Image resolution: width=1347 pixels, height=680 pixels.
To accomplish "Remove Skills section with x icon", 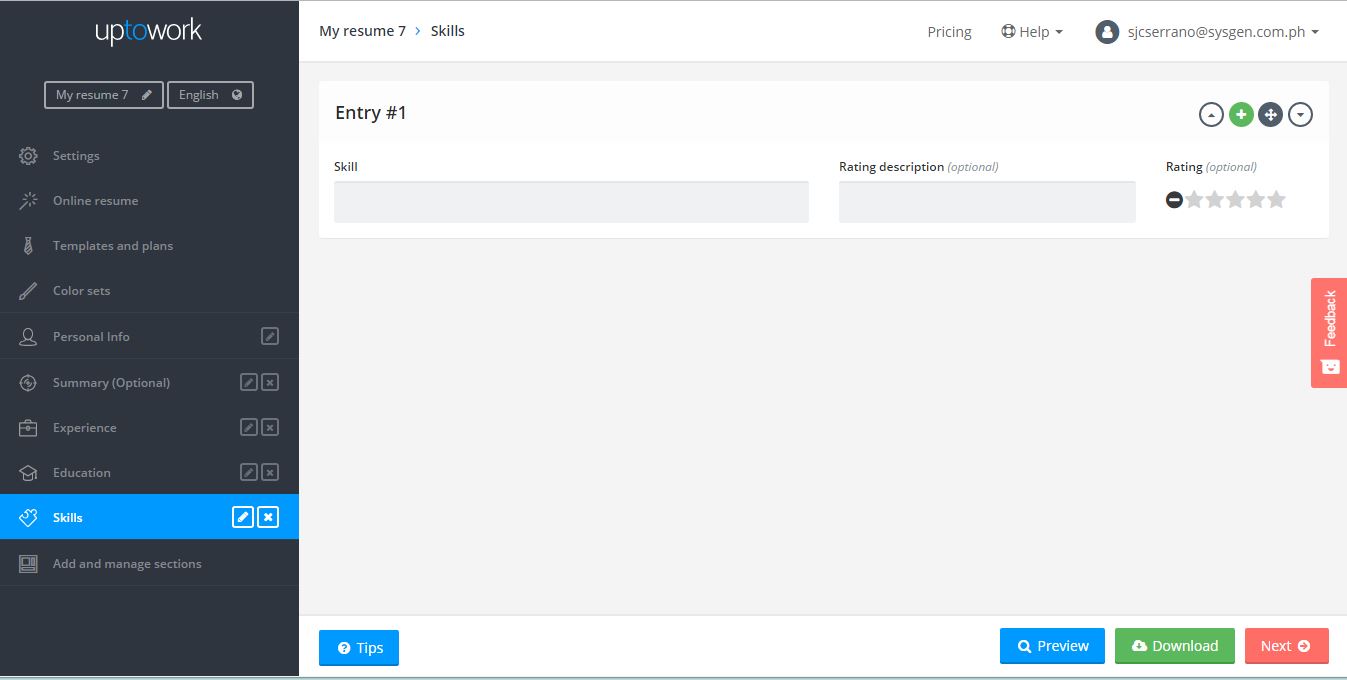I will pos(268,517).
